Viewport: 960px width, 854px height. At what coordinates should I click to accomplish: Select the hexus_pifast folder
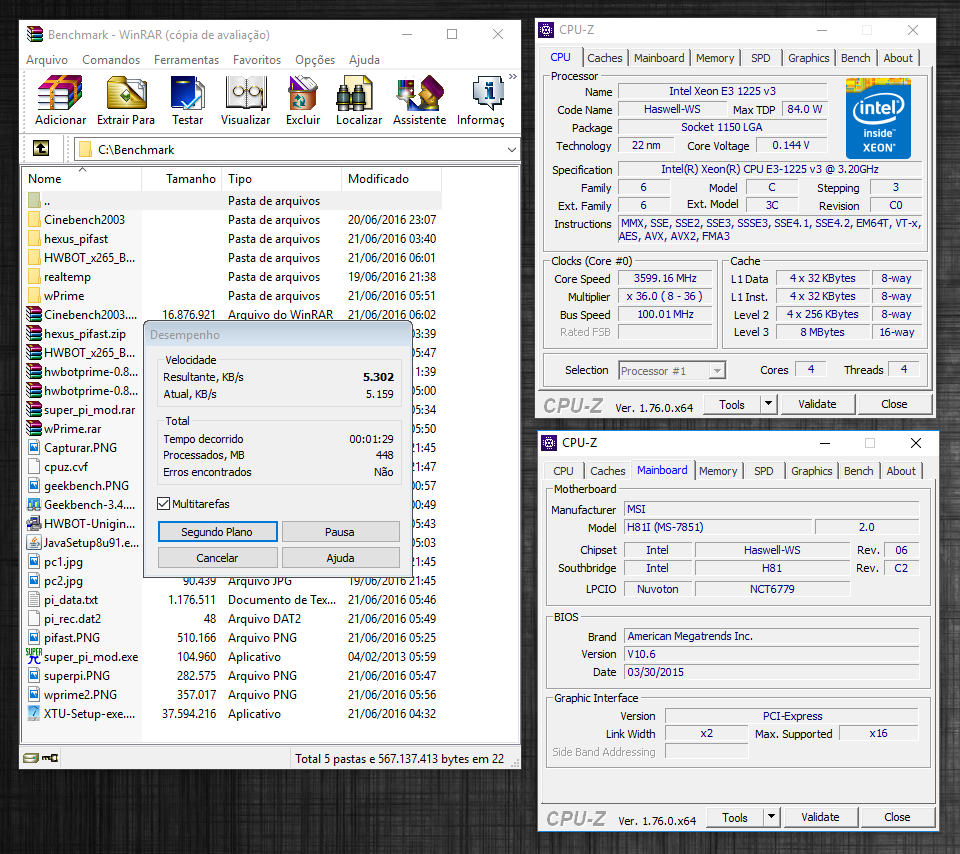[75, 239]
